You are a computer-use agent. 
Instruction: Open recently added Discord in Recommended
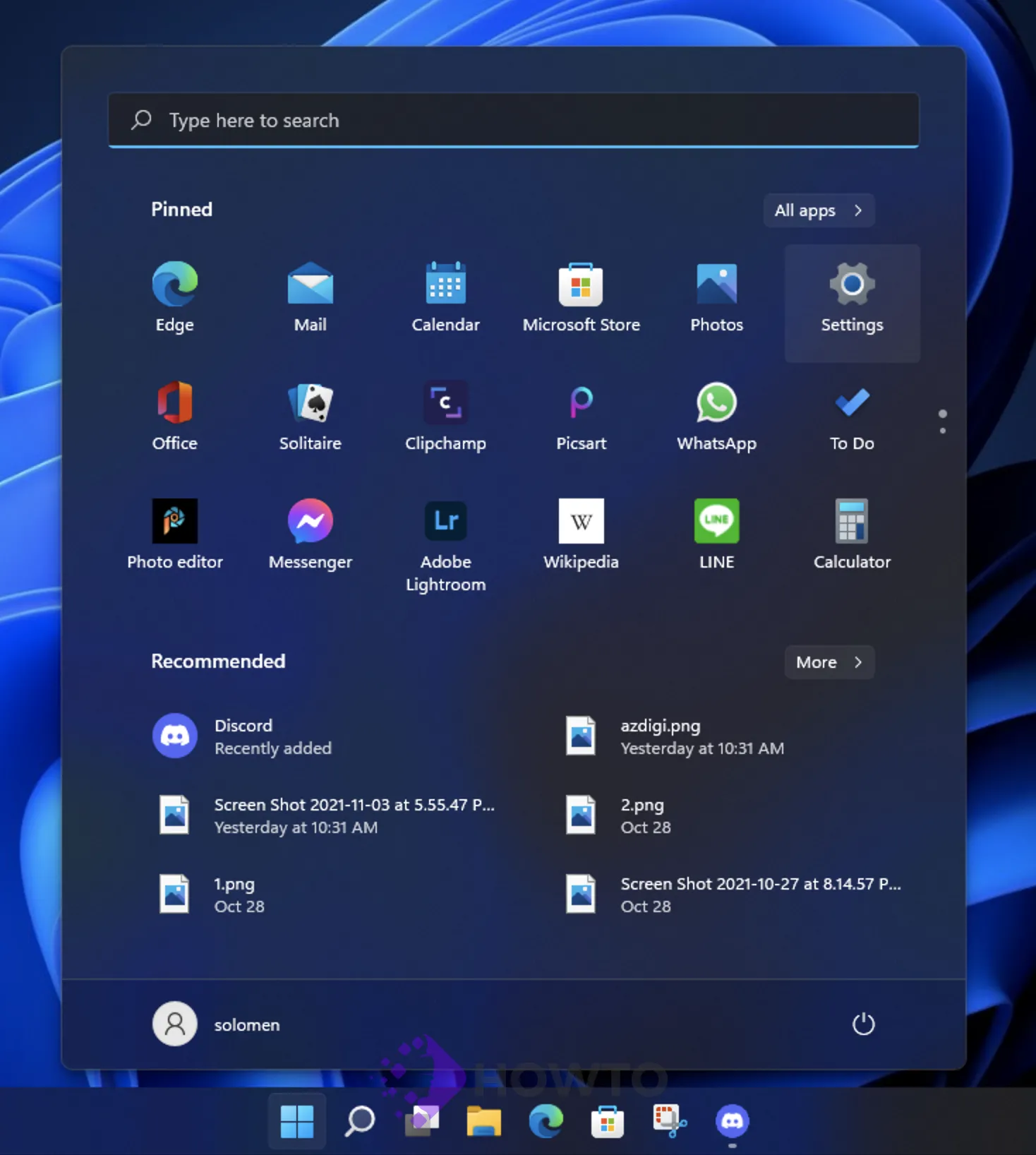[x=311, y=736]
